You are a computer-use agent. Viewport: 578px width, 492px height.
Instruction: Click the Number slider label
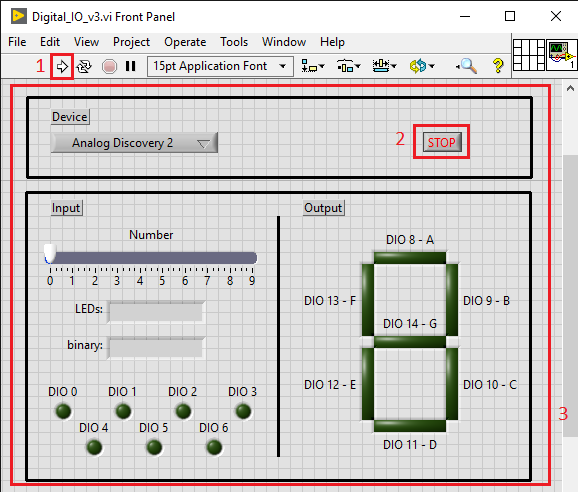(151, 235)
